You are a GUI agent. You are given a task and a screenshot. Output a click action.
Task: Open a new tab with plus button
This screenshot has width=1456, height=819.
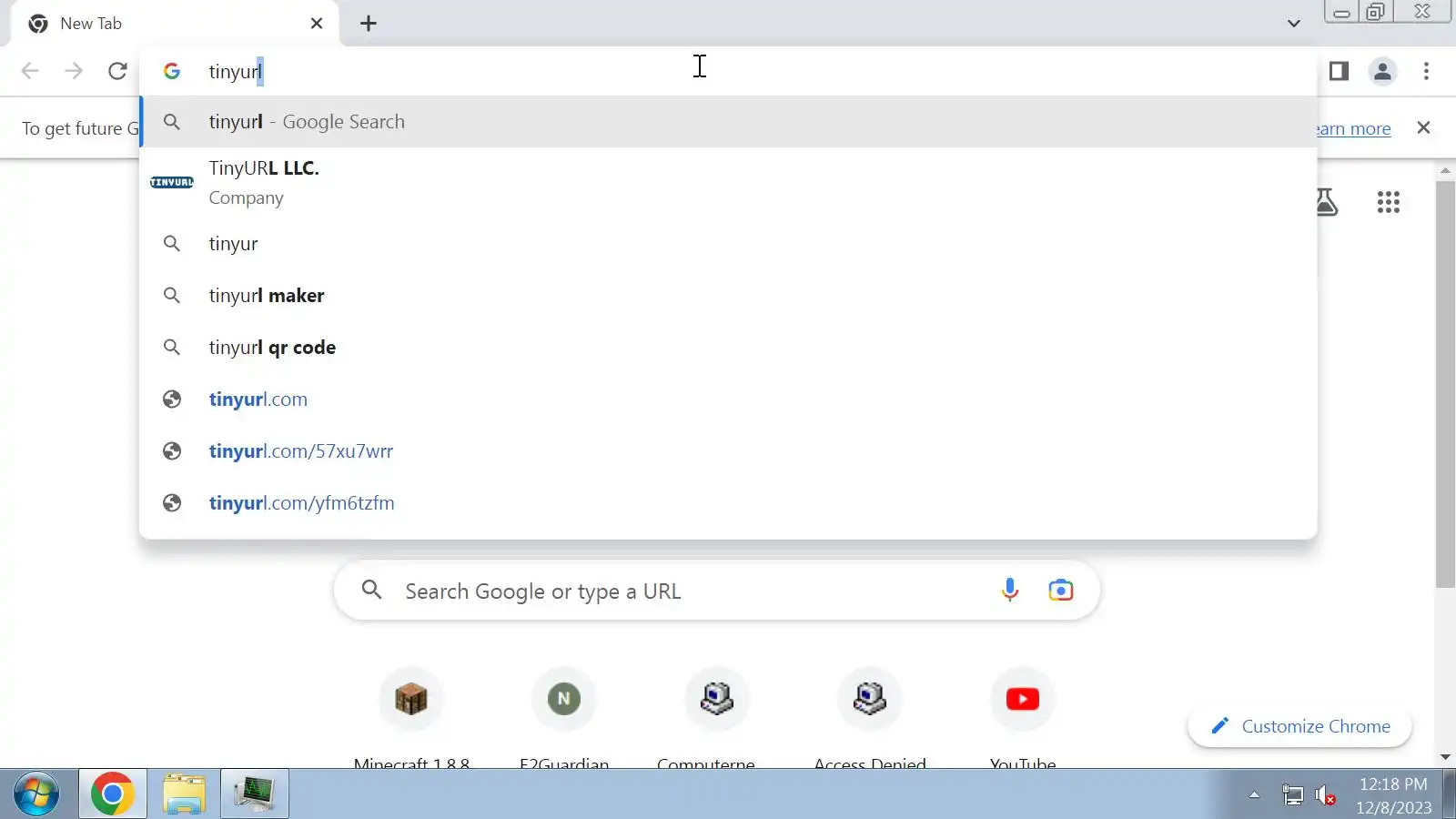tap(369, 24)
